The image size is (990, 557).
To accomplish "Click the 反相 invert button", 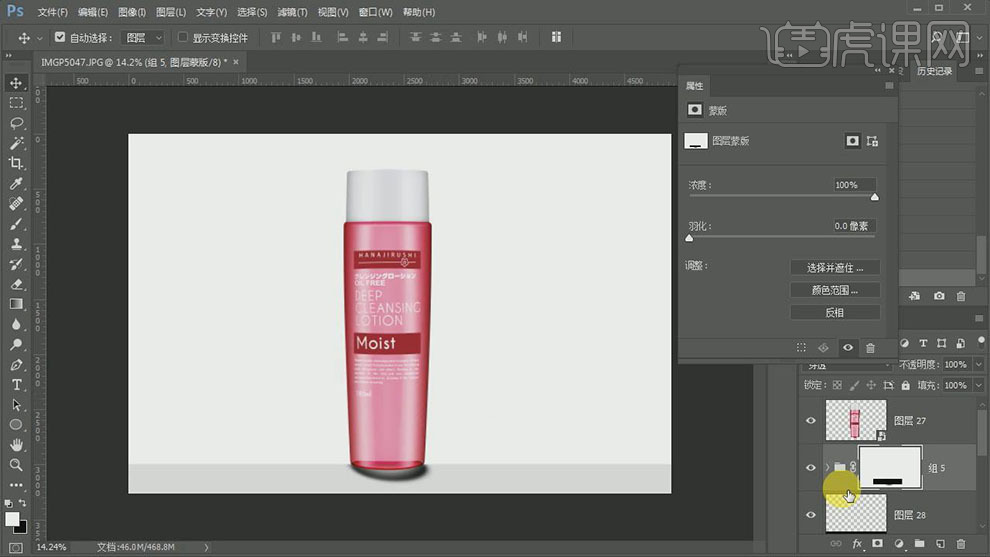I will click(x=834, y=312).
